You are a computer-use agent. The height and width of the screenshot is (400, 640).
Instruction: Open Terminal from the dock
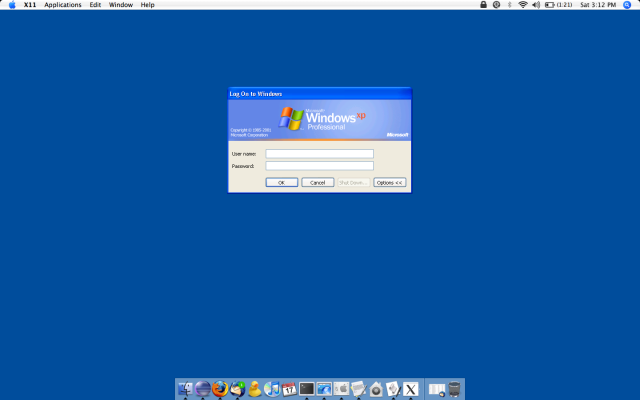click(x=307, y=389)
